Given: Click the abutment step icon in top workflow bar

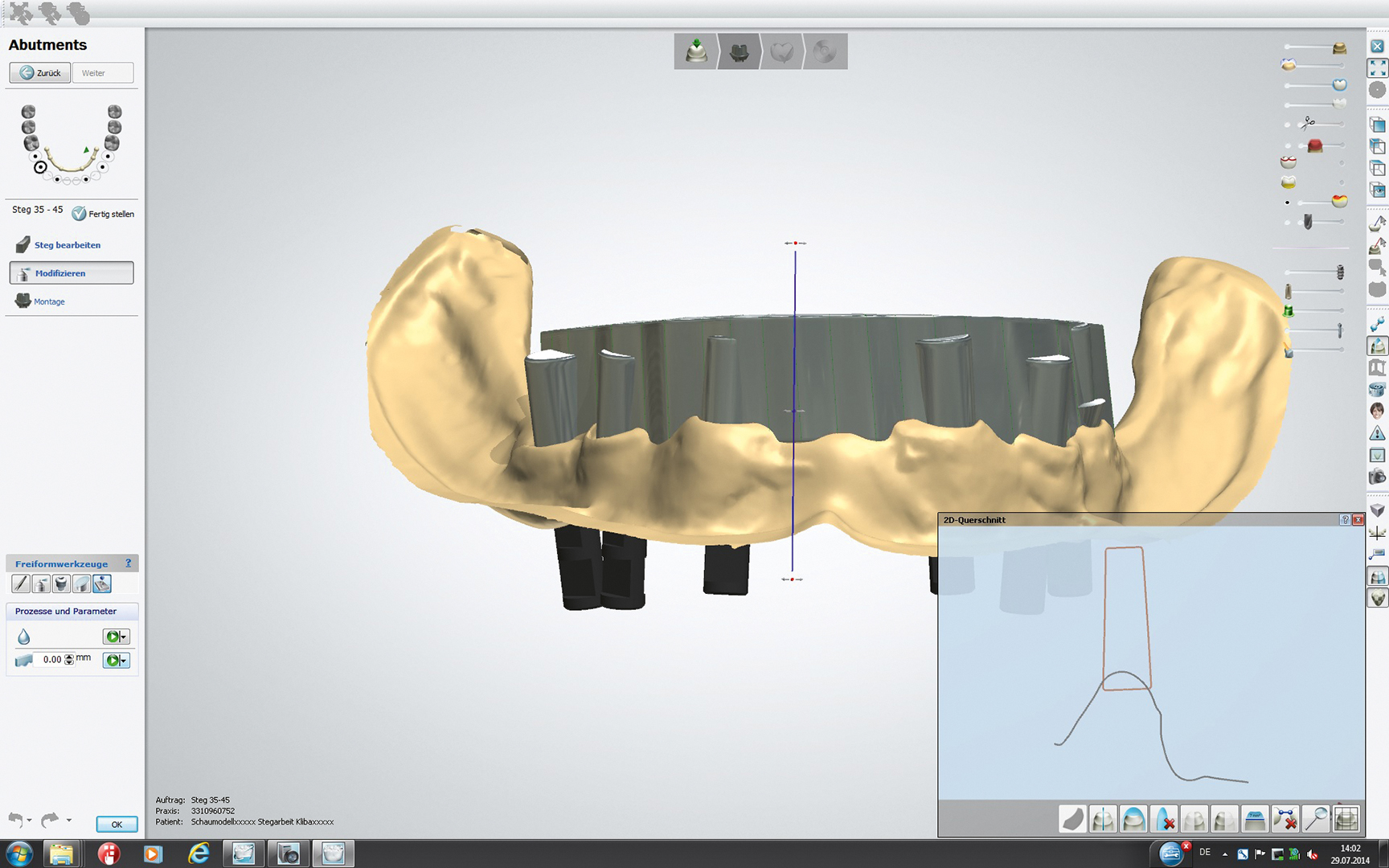Looking at the screenshot, I should [739, 52].
